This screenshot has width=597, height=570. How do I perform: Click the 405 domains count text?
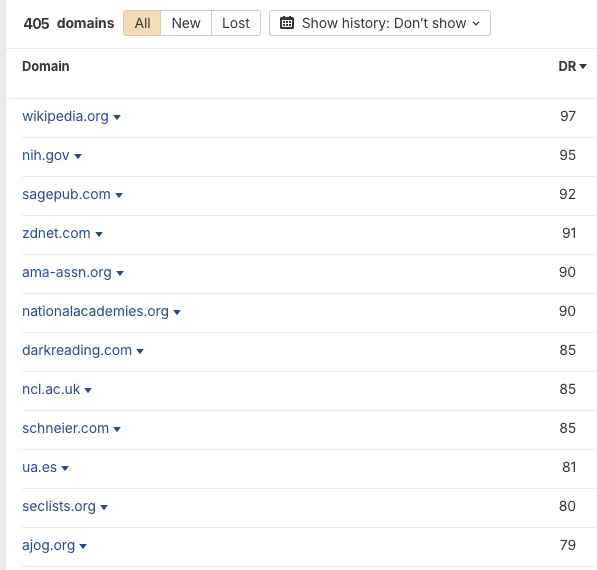(69, 23)
